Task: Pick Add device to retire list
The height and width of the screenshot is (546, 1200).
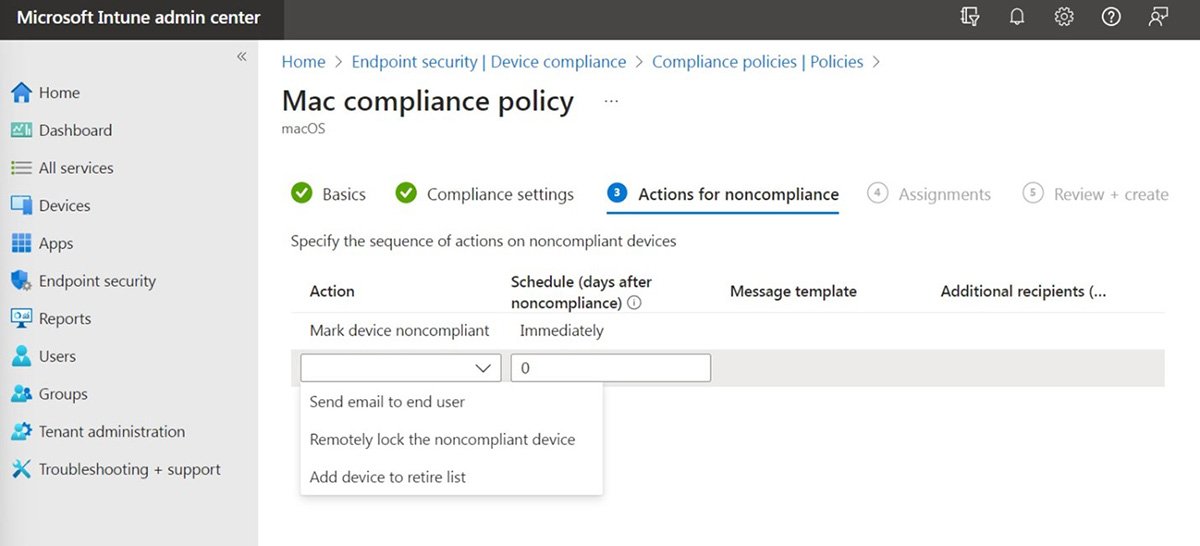Action: [x=388, y=477]
